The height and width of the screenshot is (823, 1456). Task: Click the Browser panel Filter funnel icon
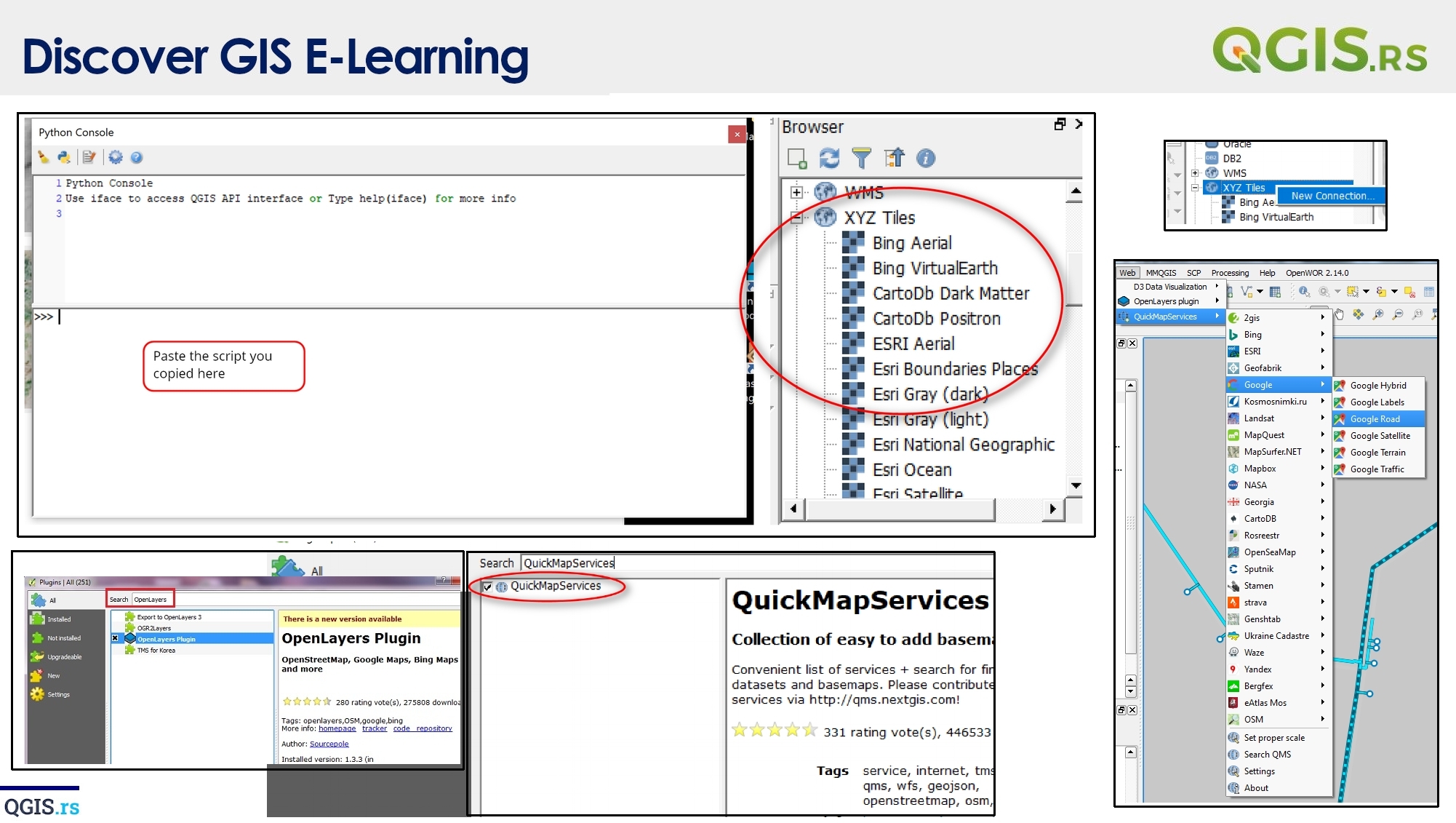coord(861,158)
